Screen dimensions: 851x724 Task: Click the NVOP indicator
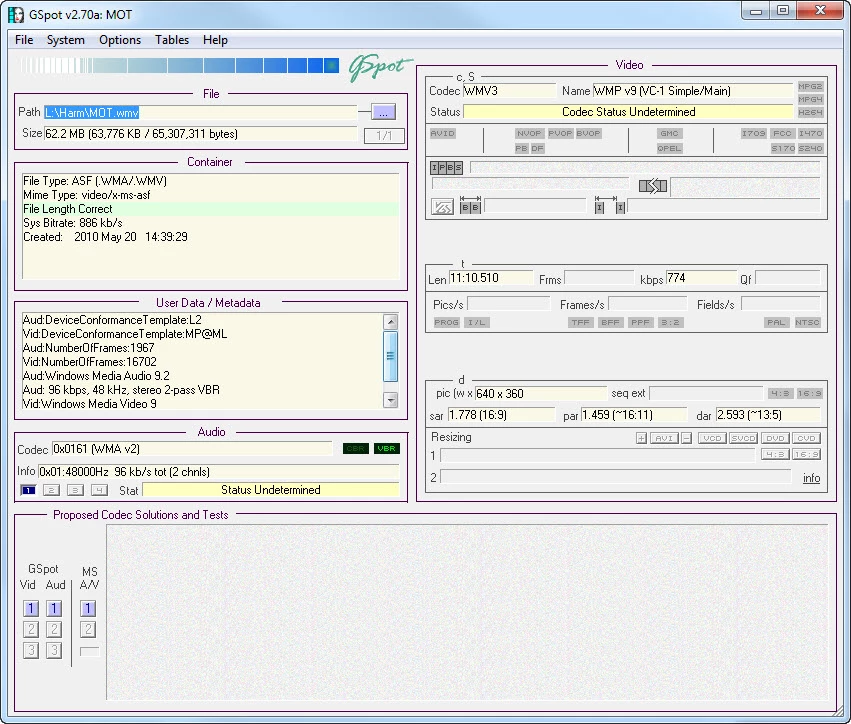point(529,133)
